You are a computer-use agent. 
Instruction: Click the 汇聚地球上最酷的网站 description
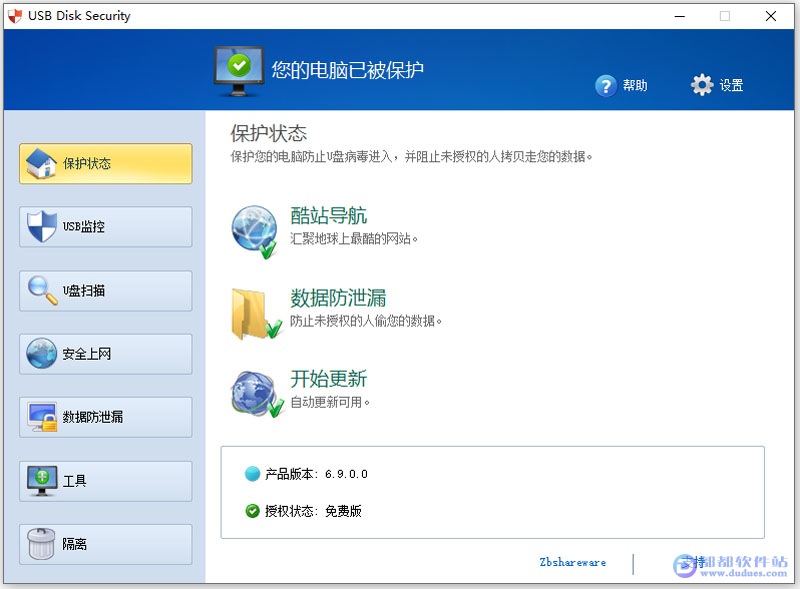[354, 238]
